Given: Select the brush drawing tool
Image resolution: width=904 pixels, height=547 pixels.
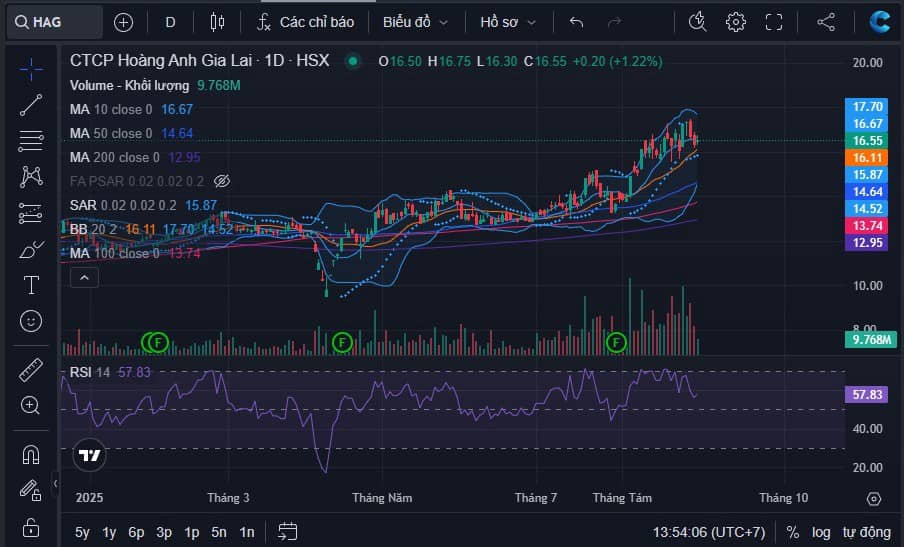Looking at the screenshot, I should tap(31, 250).
